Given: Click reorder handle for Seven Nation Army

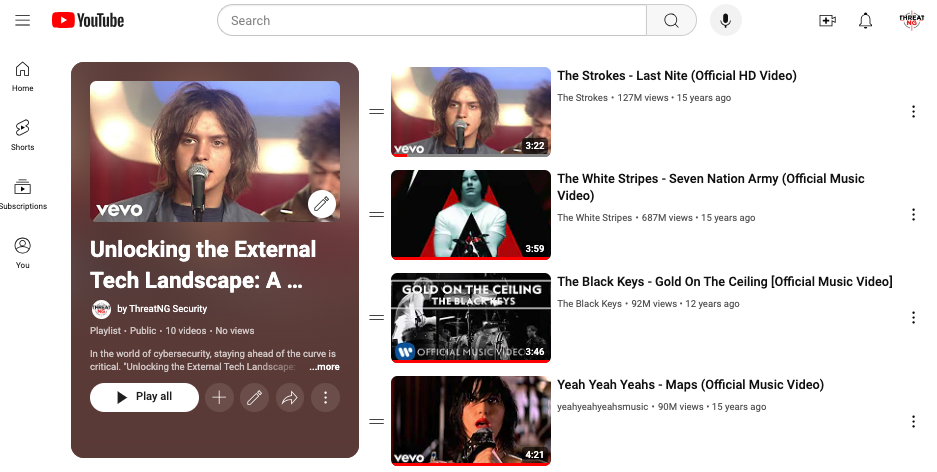Looking at the screenshot, I should pos(376,214).
